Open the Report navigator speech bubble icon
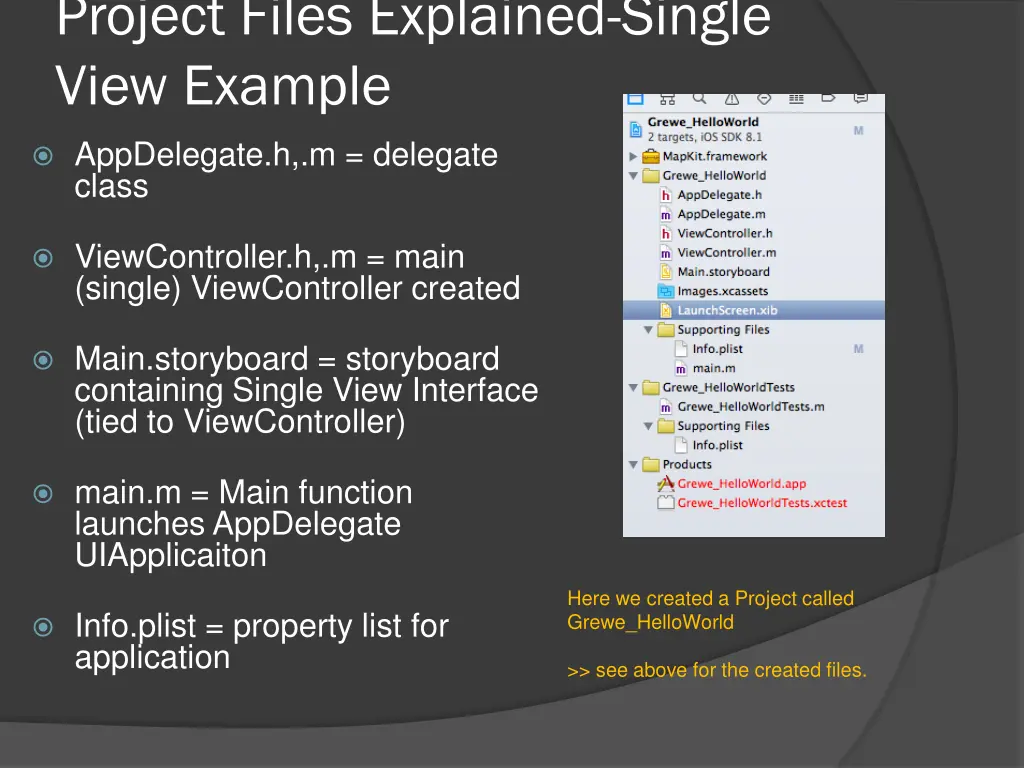The width and height of the screenshot is (1024, 768). tap(861, 99)
